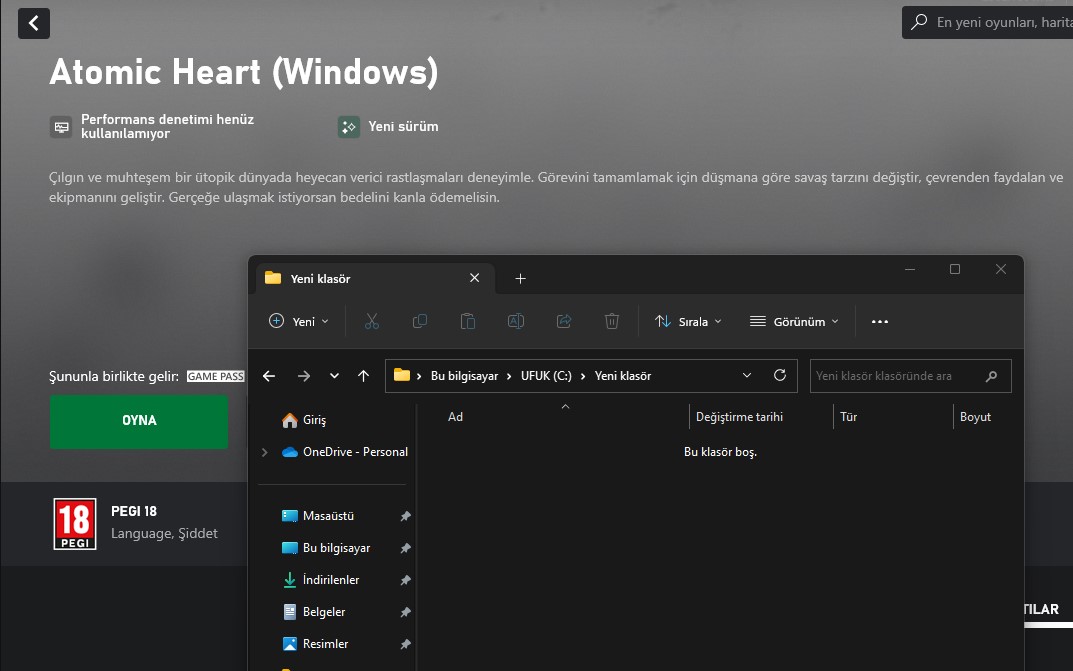Click the Paste clipboard icon in Explorer

(x=467, y=321)
